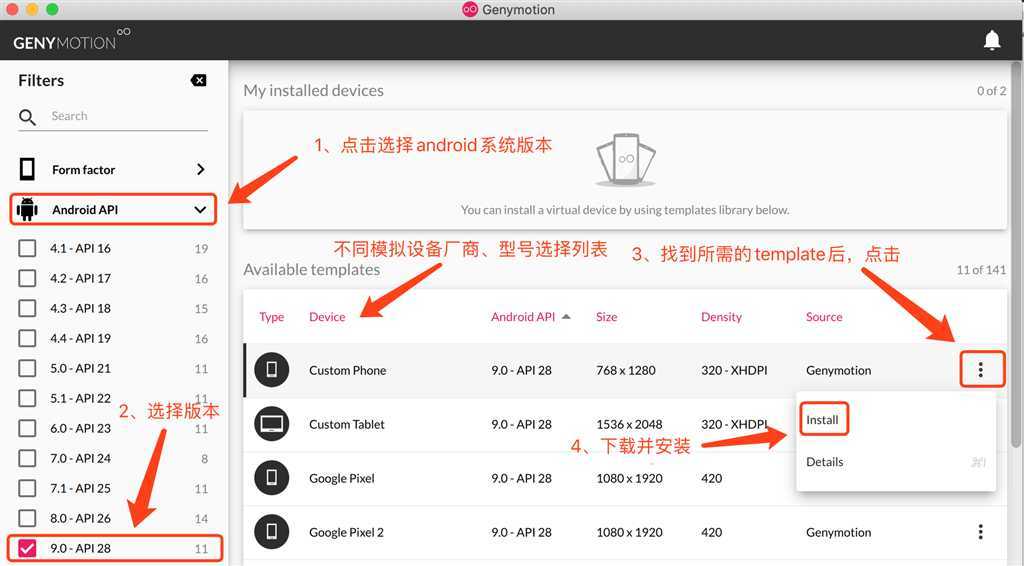Select the Custom Phone device name
This screenshot has width=1024, height=566.
(x=347, y=370)
